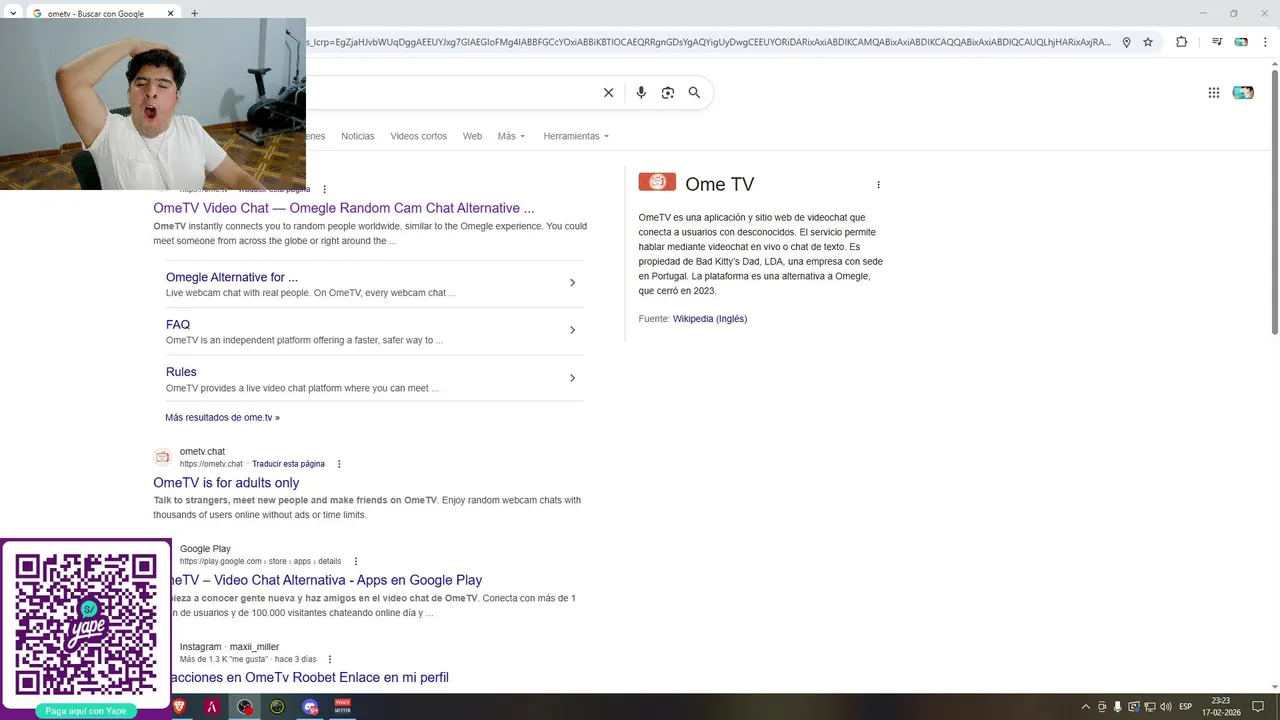Switch the ESP input language
This screenshot has width=1280, height=720.
[x=1186, y=707]
